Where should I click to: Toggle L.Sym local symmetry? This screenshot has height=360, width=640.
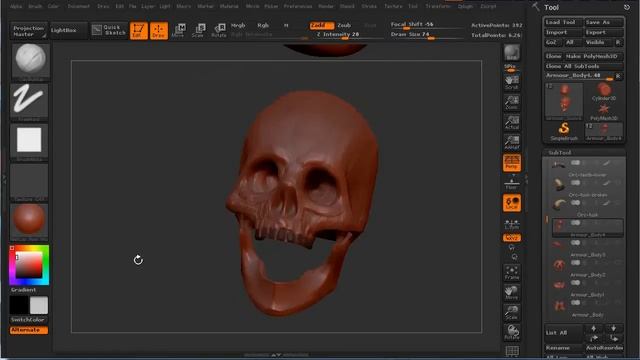pyautogui.click(x=511, y=224)
